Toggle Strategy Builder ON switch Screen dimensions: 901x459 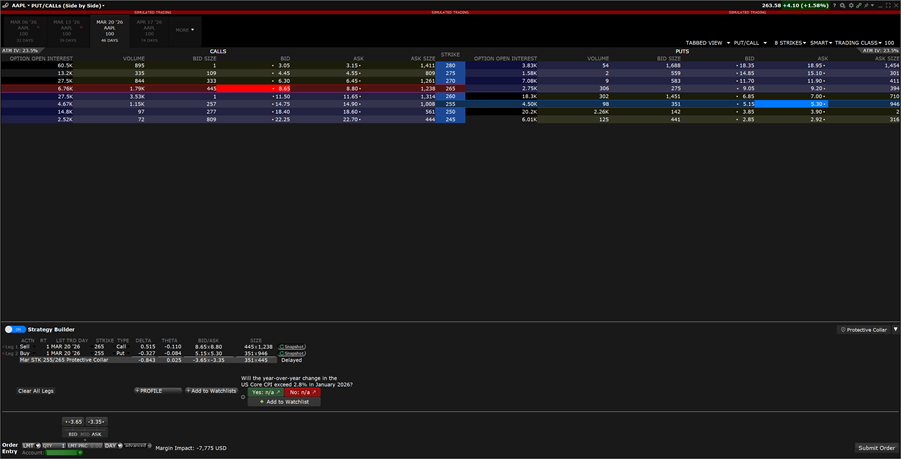click(x=16, y=329)
